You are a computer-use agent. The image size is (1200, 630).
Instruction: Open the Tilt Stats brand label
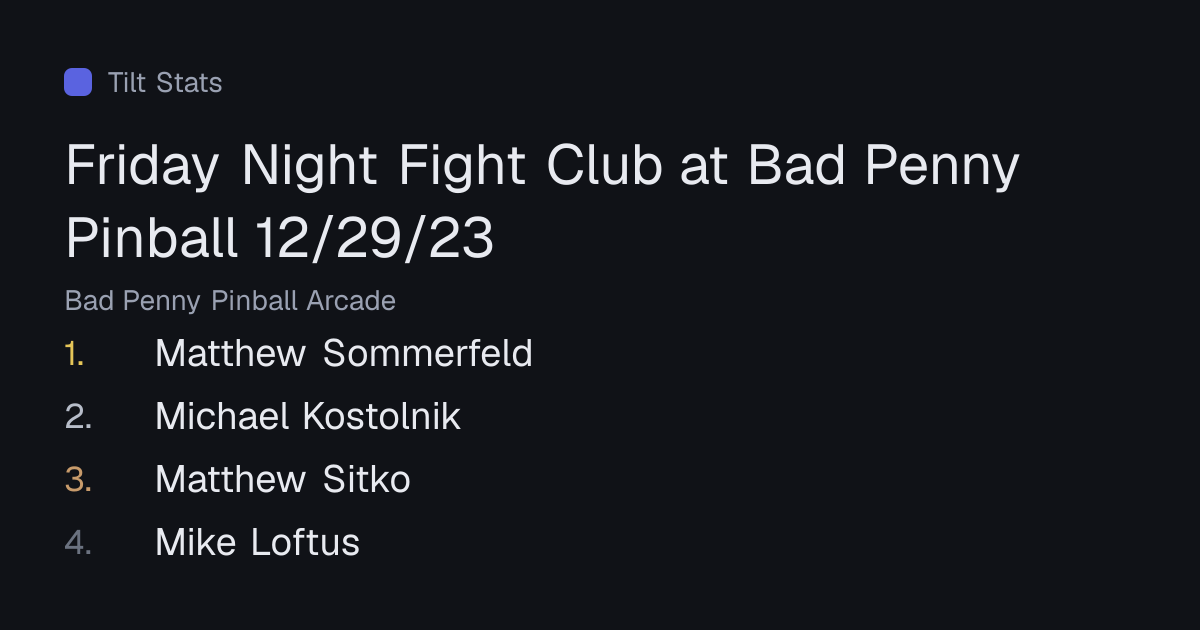(x=165, y=82)
